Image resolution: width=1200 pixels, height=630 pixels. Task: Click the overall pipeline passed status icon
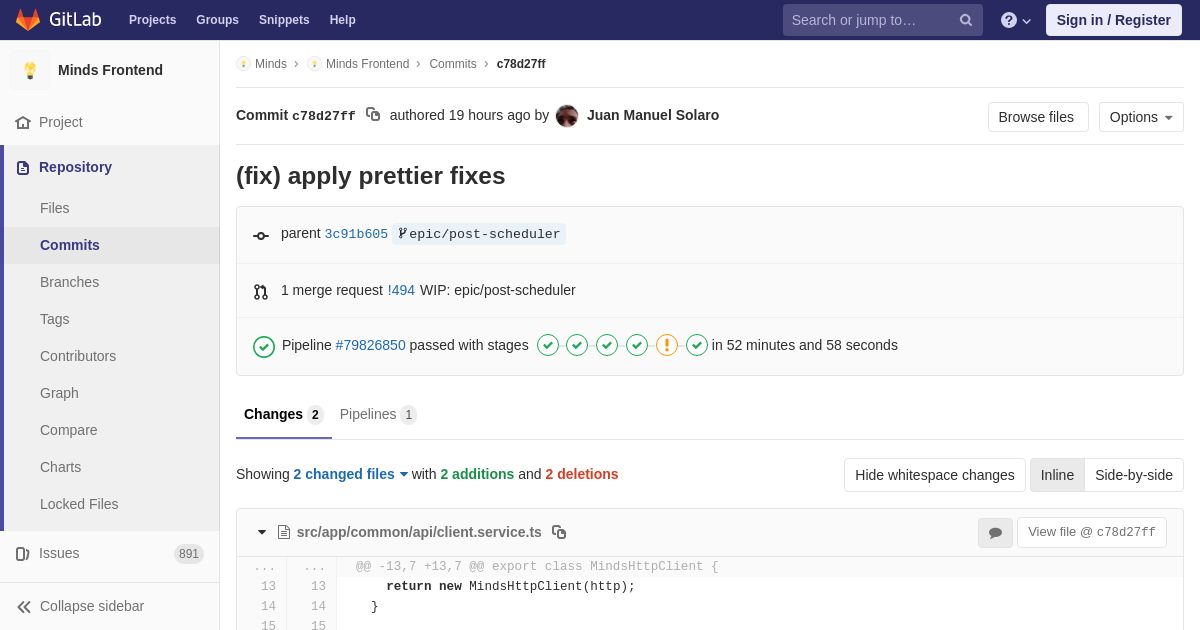(264, 346)
